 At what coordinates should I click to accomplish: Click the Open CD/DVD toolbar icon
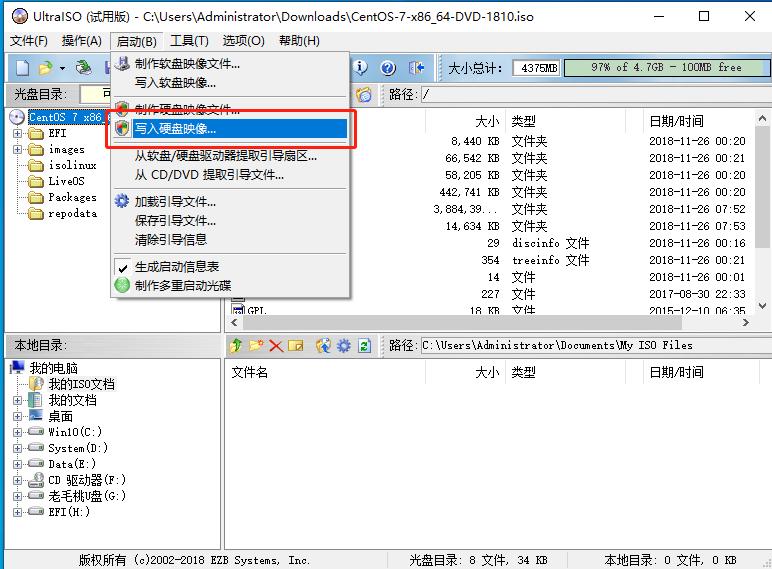(84, 67)
